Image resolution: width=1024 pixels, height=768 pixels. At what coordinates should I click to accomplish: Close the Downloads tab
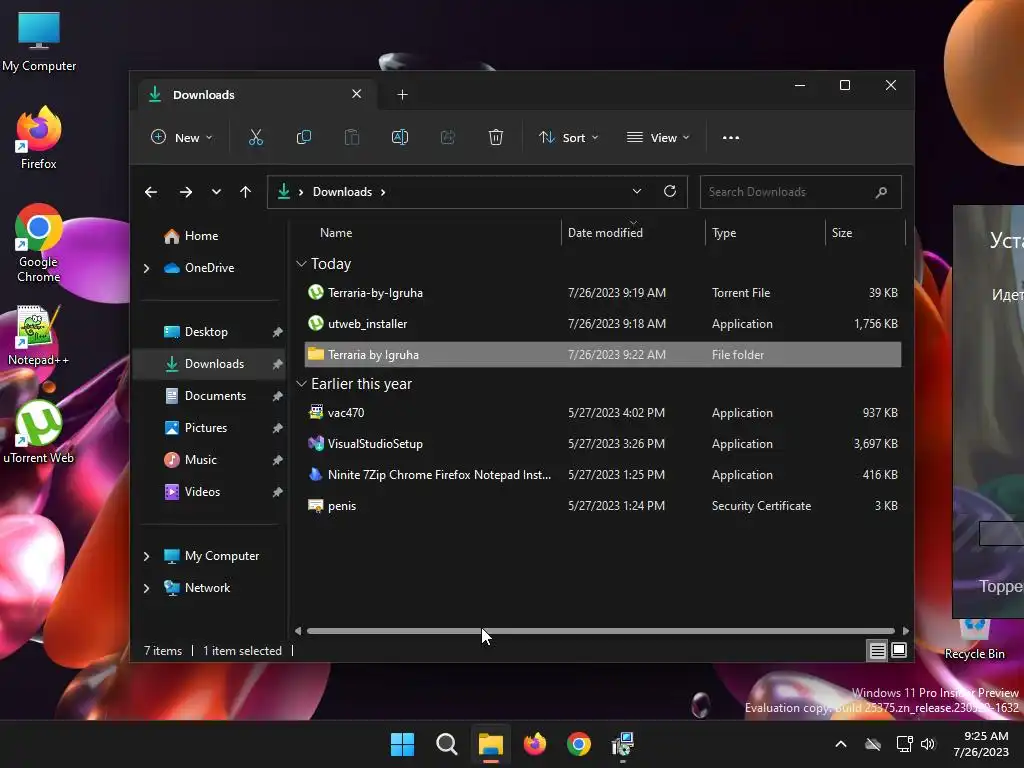coord(357,94)
